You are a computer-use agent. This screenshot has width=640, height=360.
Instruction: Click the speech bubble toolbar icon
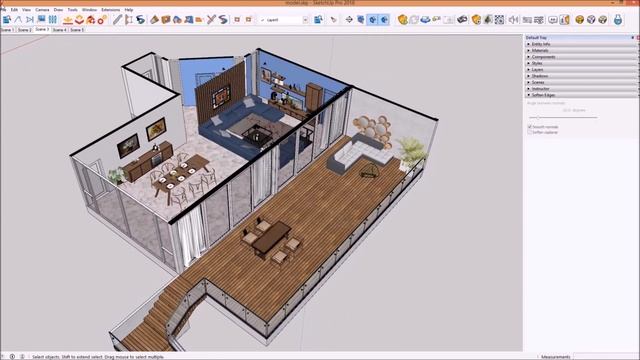[553, 19]
